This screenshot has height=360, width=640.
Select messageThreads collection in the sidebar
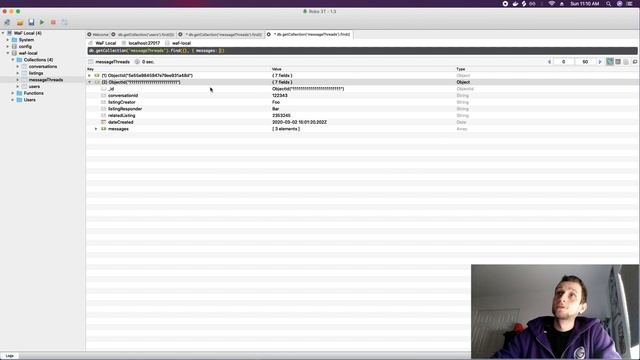tap(46, 80)
